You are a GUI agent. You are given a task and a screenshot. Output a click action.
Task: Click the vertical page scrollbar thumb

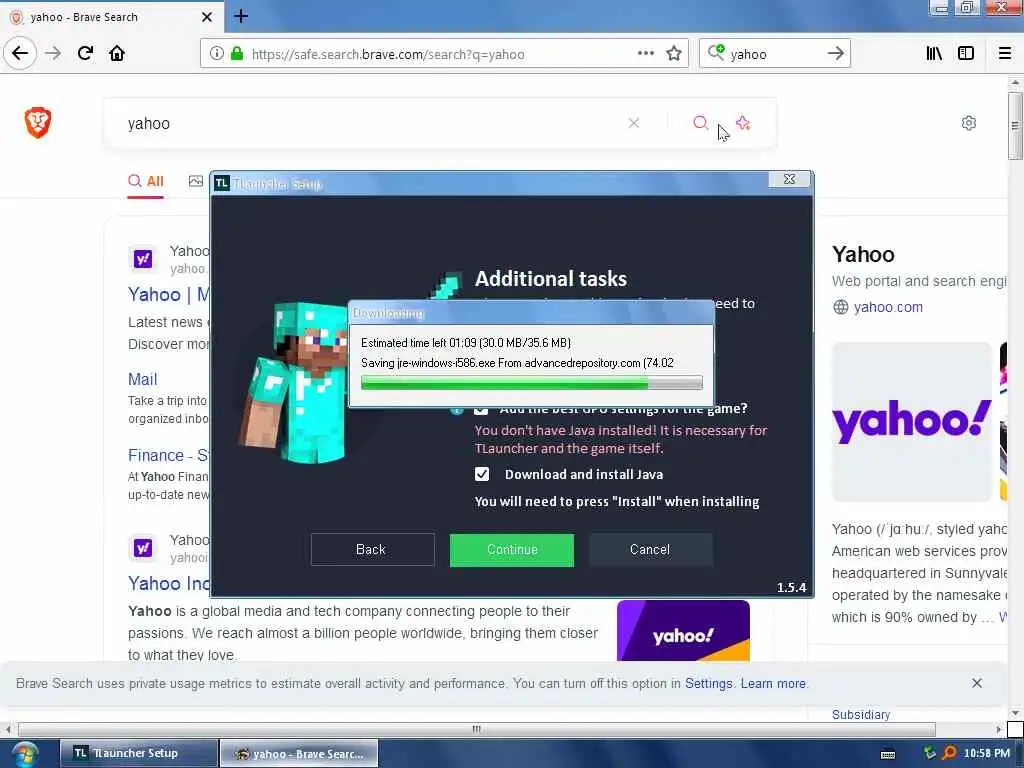pos(1014,125)
